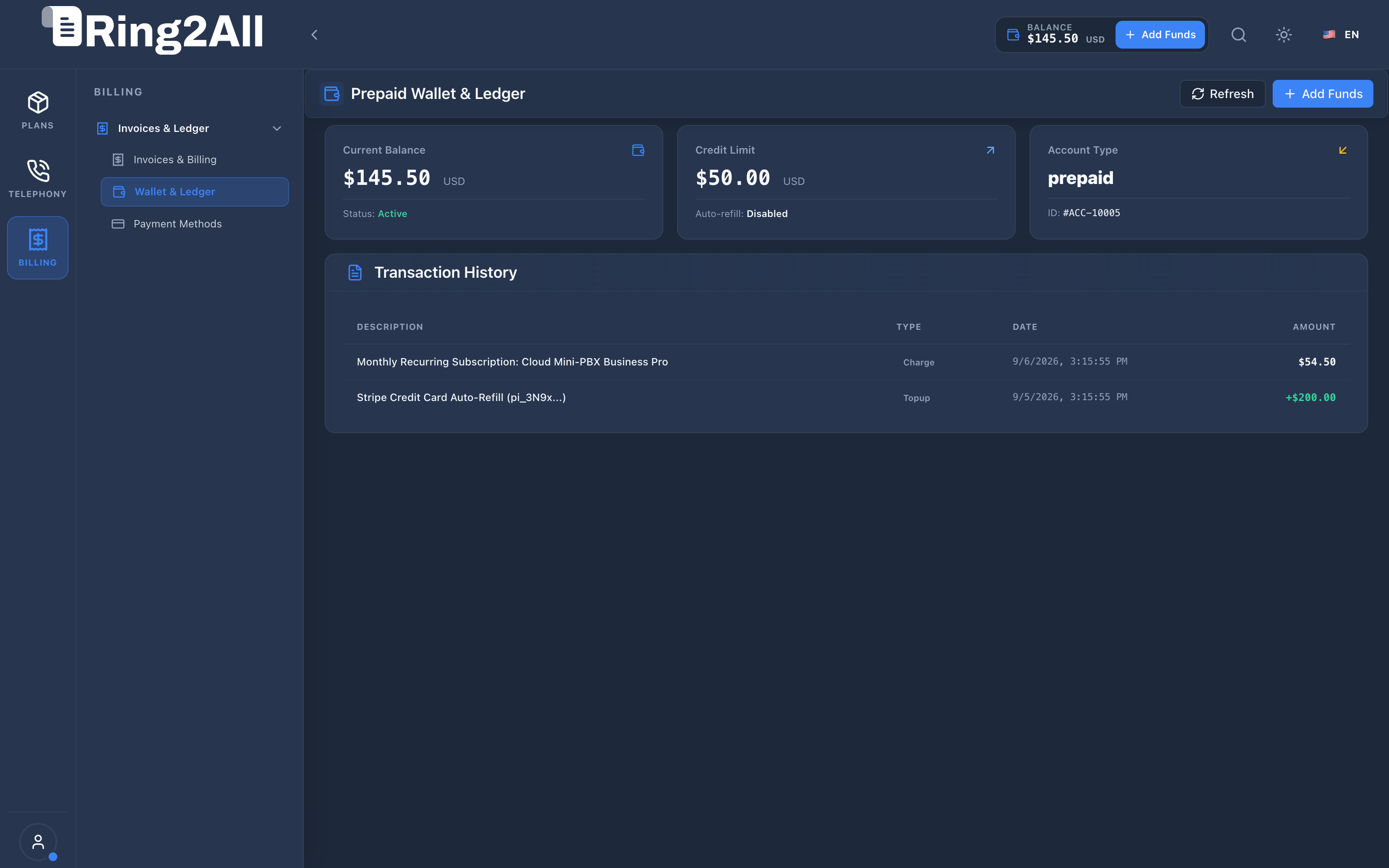Open the EN language selector

tap(1341, 35)
